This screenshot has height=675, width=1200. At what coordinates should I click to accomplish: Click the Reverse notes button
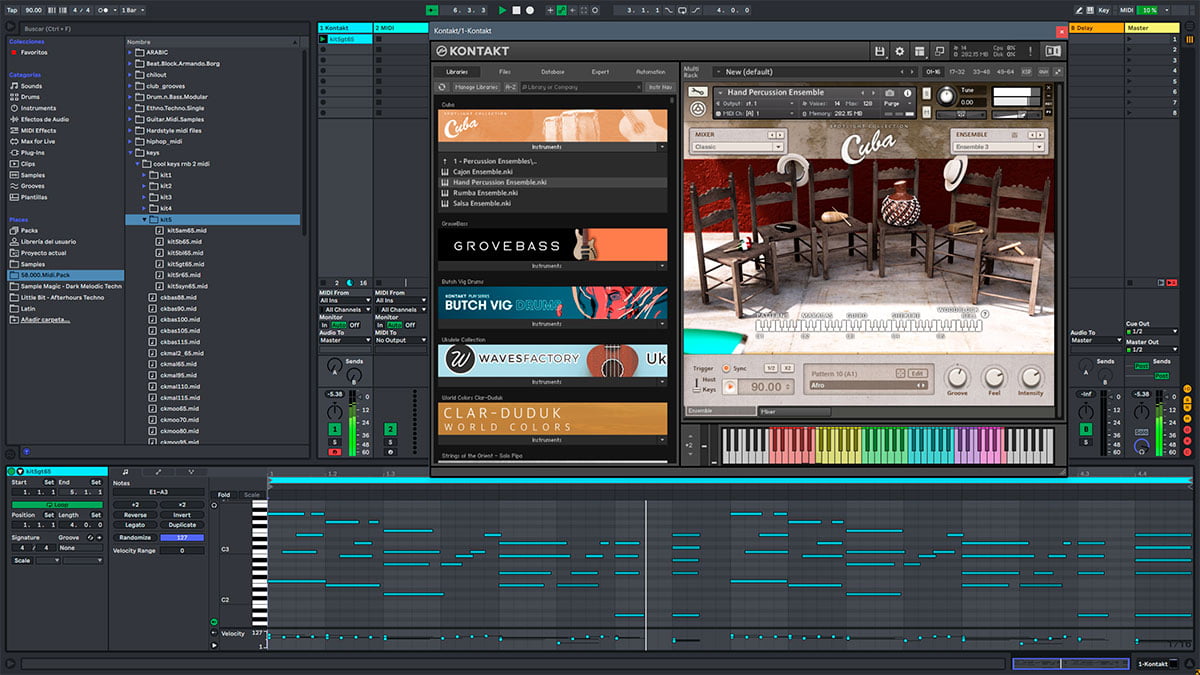(135, 515)
